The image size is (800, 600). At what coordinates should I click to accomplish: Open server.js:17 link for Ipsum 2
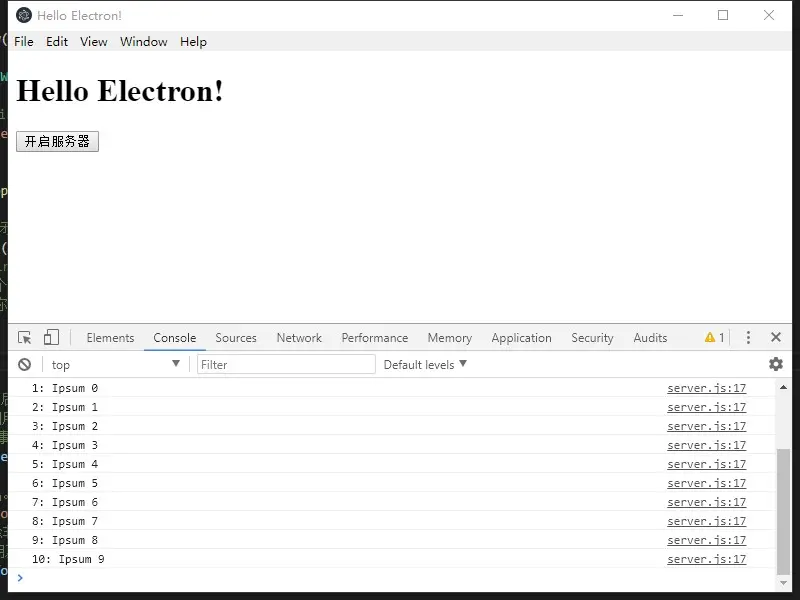point(706,426)
